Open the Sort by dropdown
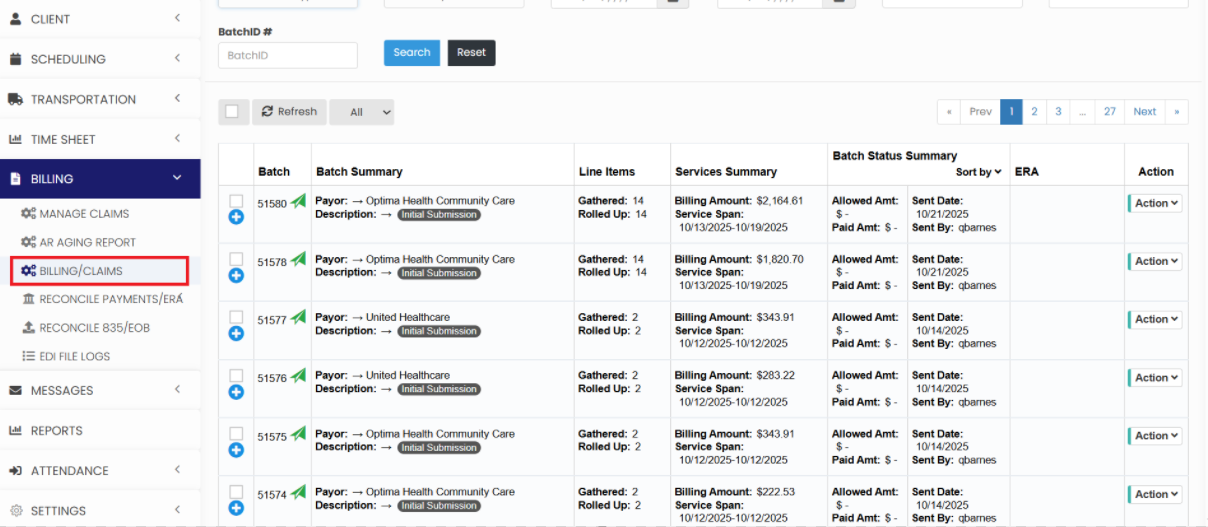 [978, 172]
